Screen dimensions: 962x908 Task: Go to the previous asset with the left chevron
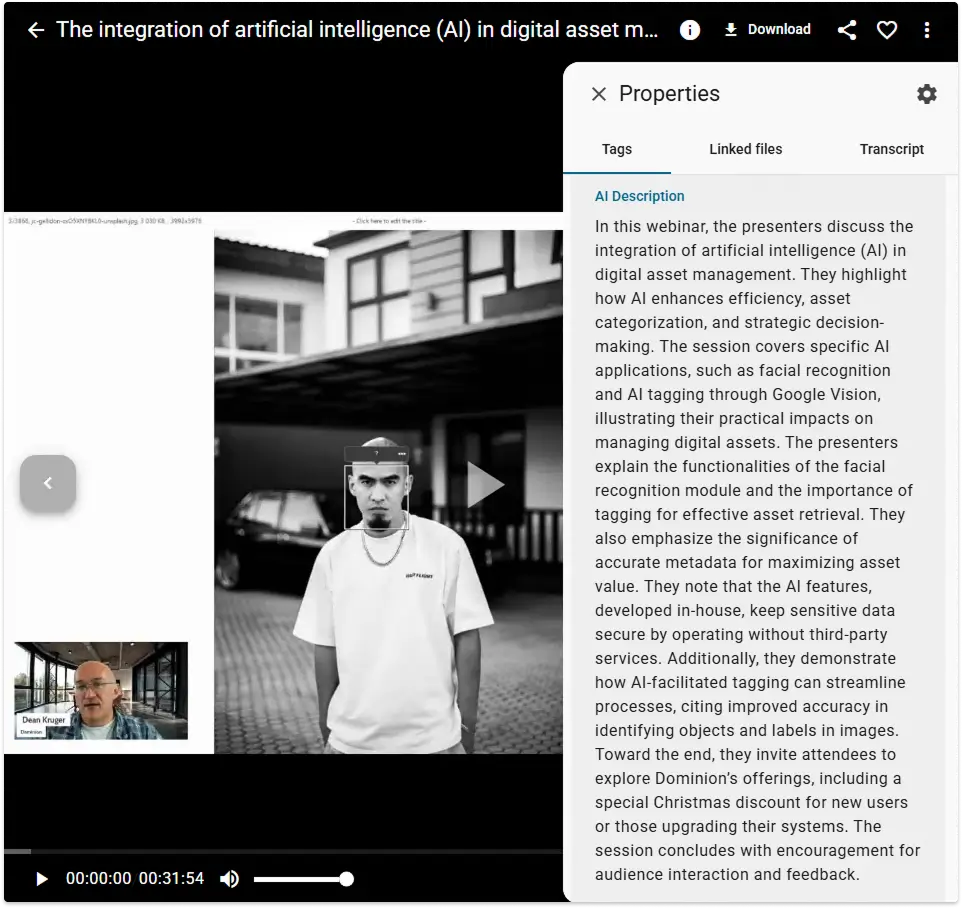click(48, 483)
